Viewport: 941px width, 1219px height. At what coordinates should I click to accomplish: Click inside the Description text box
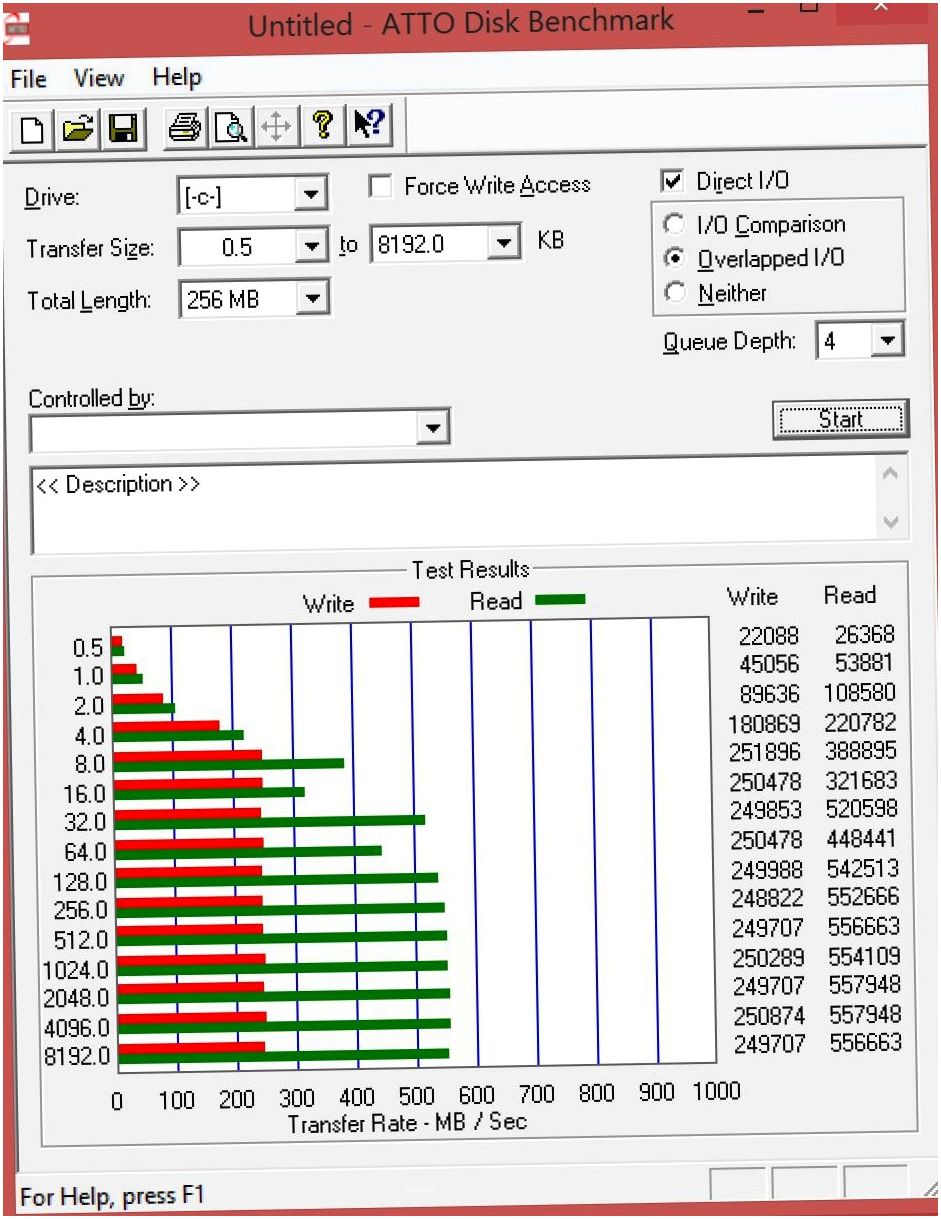pos(455,506)
